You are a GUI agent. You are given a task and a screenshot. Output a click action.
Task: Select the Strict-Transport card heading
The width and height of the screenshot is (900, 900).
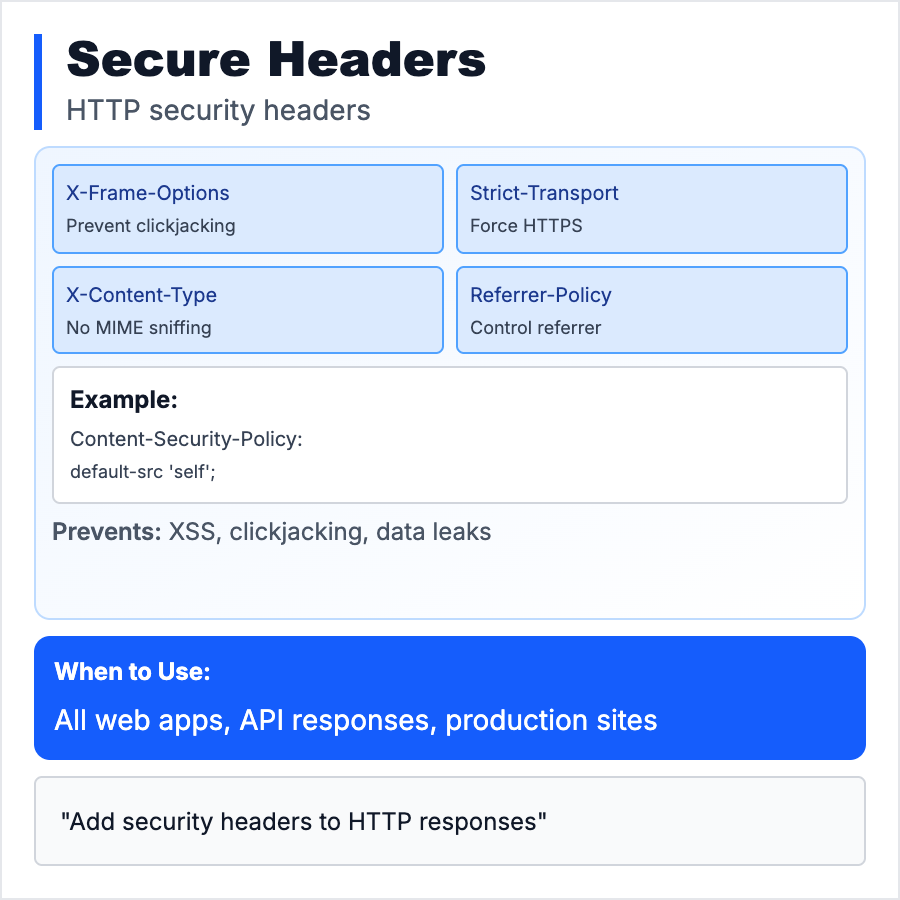click(x=544, y=193)
